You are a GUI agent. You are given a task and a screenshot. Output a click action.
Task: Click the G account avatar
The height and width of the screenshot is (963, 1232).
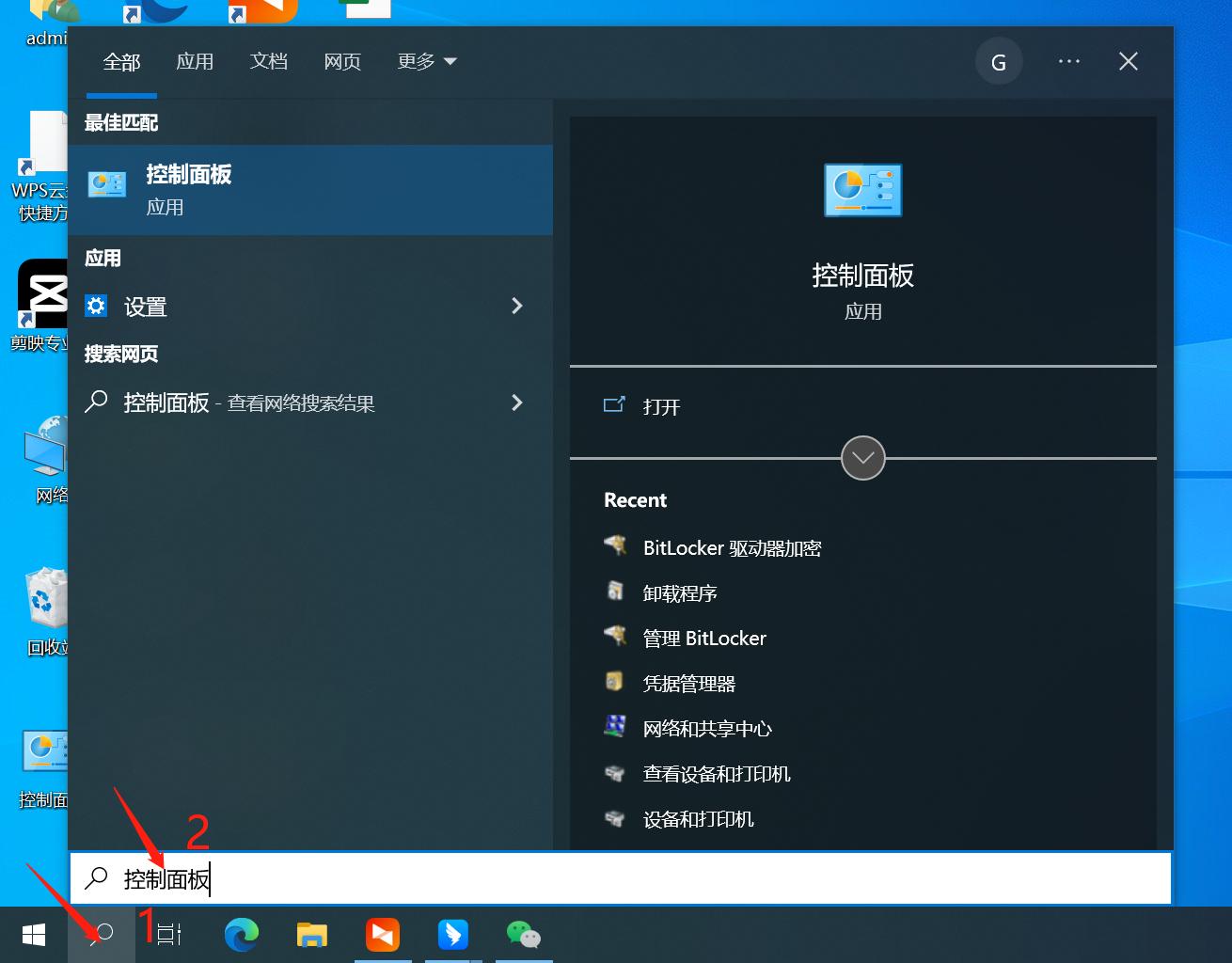999,60
